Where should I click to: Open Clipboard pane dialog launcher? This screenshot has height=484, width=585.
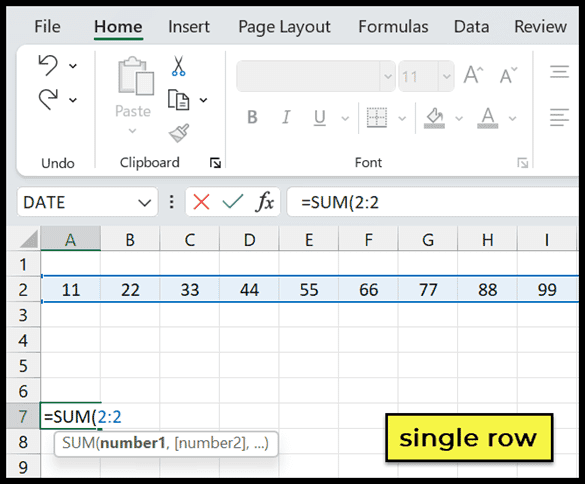point(215,163)
